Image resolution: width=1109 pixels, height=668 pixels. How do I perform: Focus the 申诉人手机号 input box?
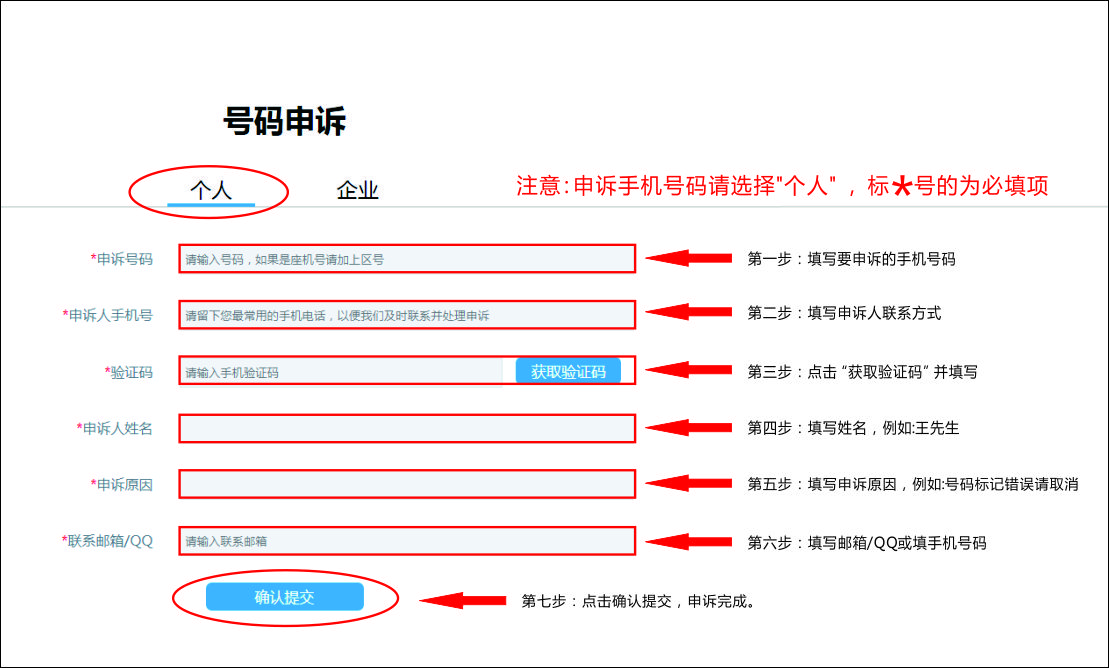click(x=406, y=315)
